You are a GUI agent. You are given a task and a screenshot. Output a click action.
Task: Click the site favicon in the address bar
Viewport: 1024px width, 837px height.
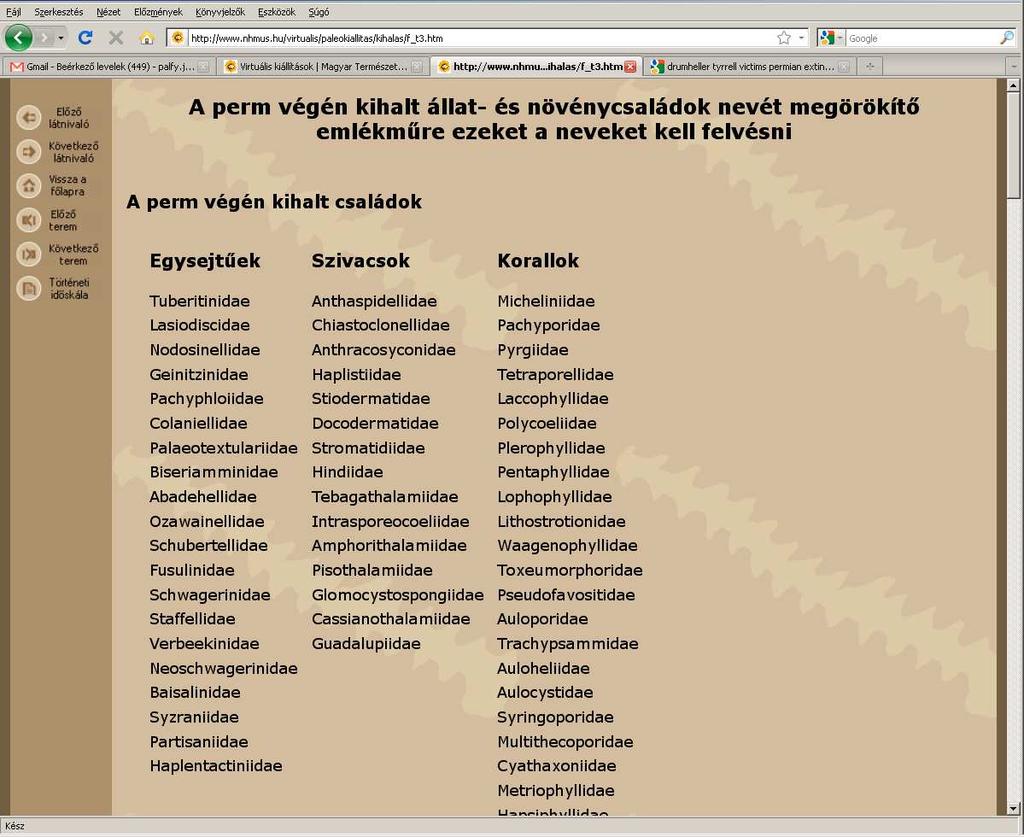[x=178, y=38]
